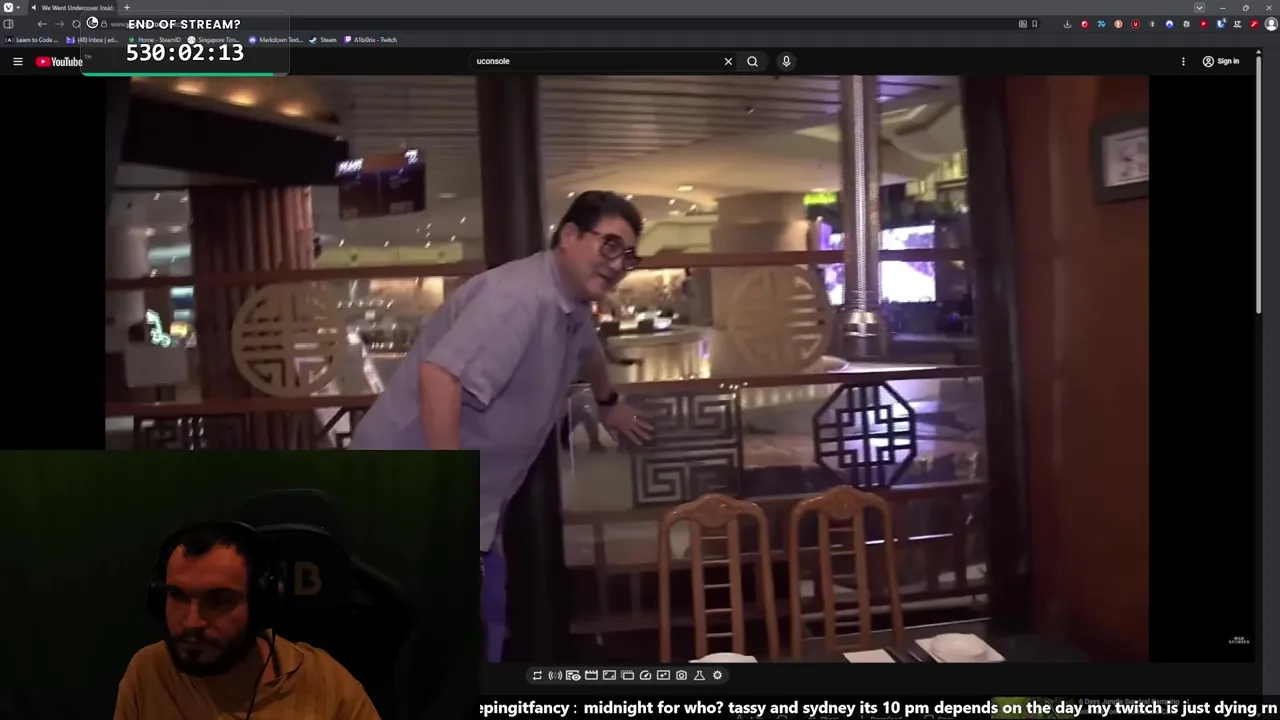
Task: Open YouTube settings three-dot menu
Action: click(x=1183, y=61)
